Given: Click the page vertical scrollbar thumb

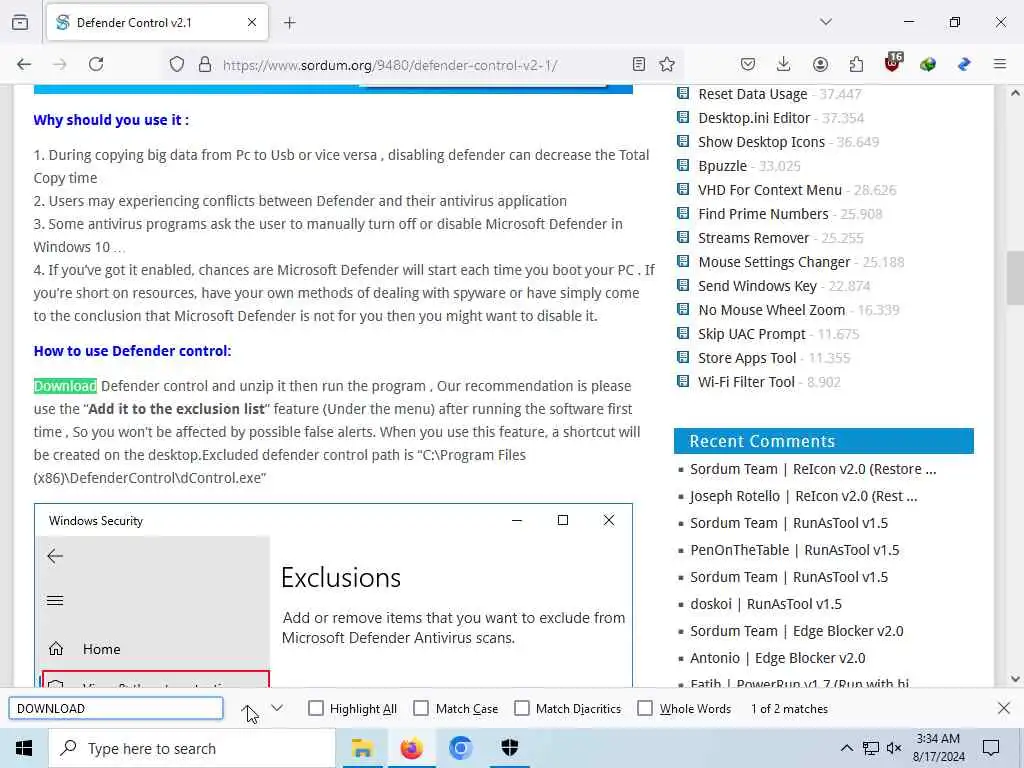Looking at the screenshot, I should pyautogui.click(x=1014, y=278).
